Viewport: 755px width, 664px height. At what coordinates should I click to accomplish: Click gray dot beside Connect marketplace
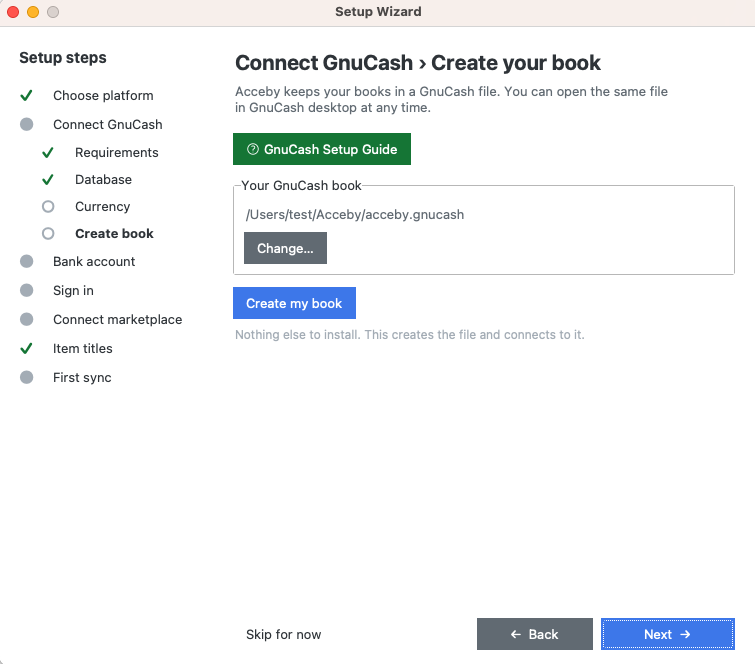pyautogui.click(x=26, y=319)
